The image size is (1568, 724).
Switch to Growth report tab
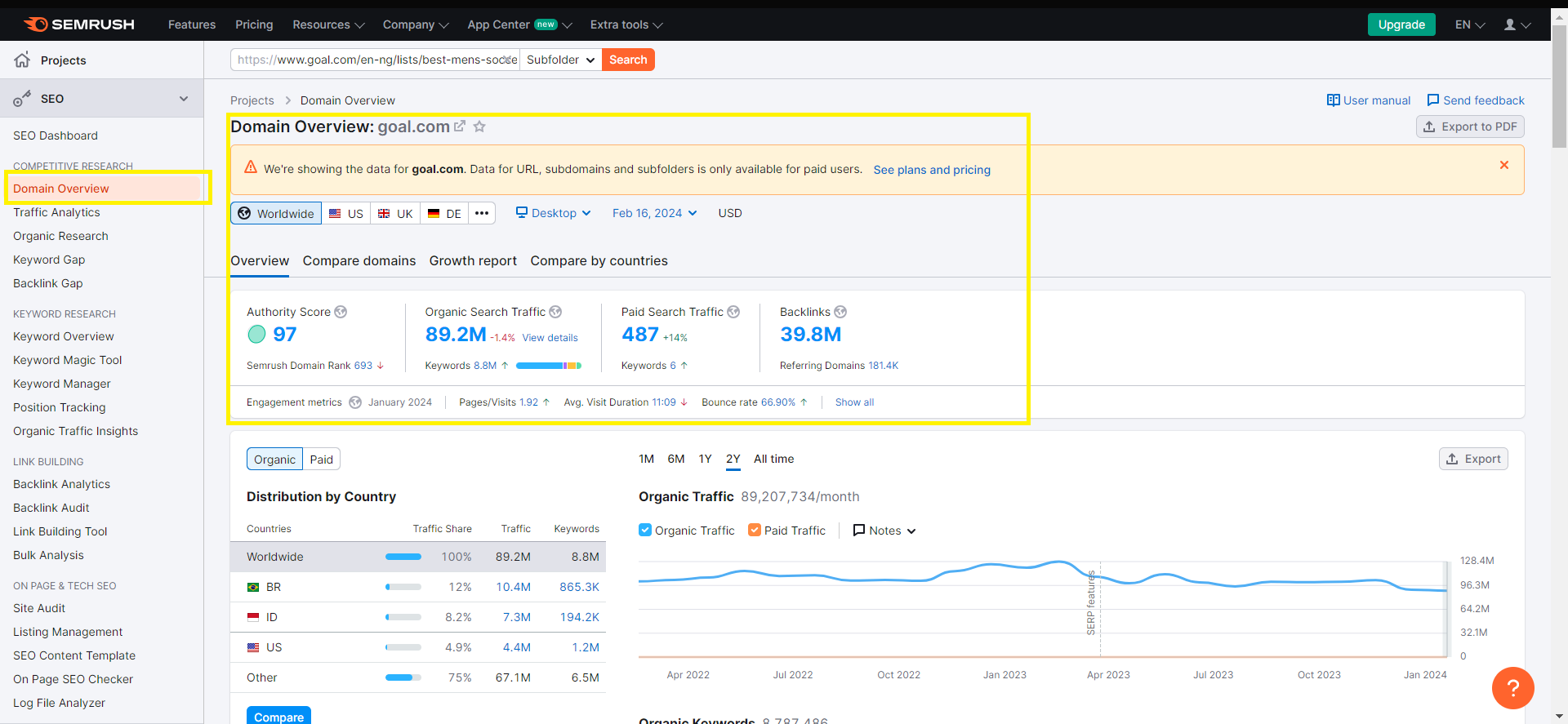coord(473,260)
